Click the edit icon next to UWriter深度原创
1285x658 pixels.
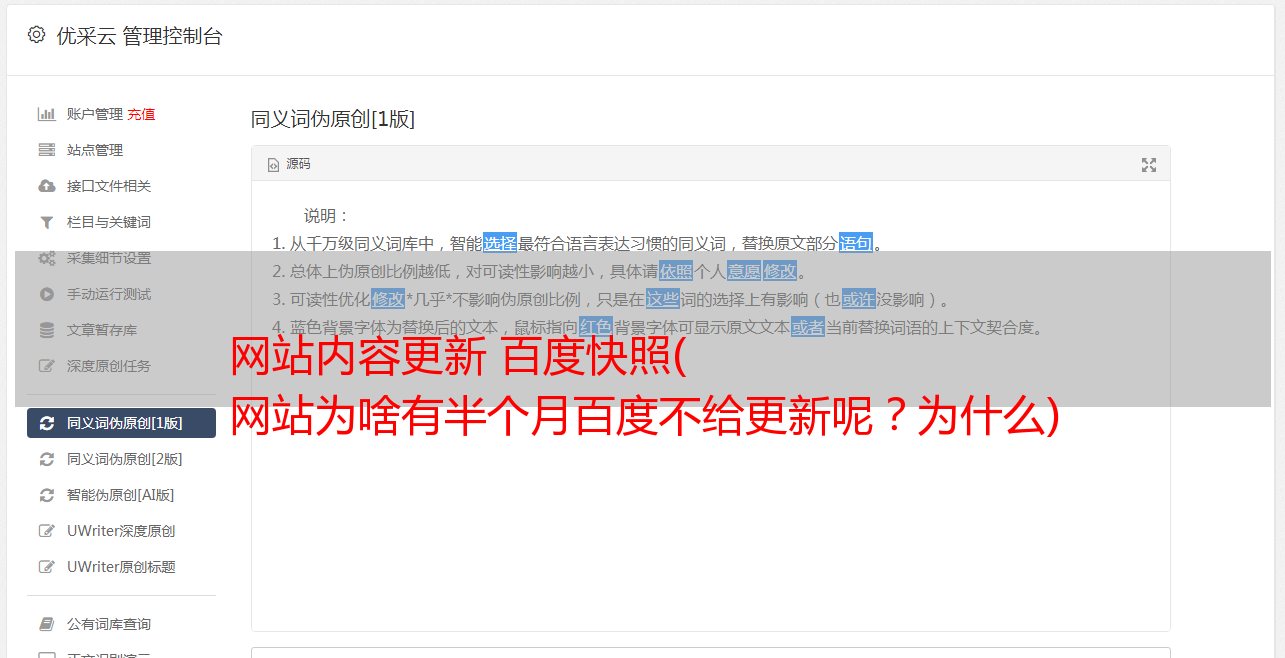[x=46, y=531]
